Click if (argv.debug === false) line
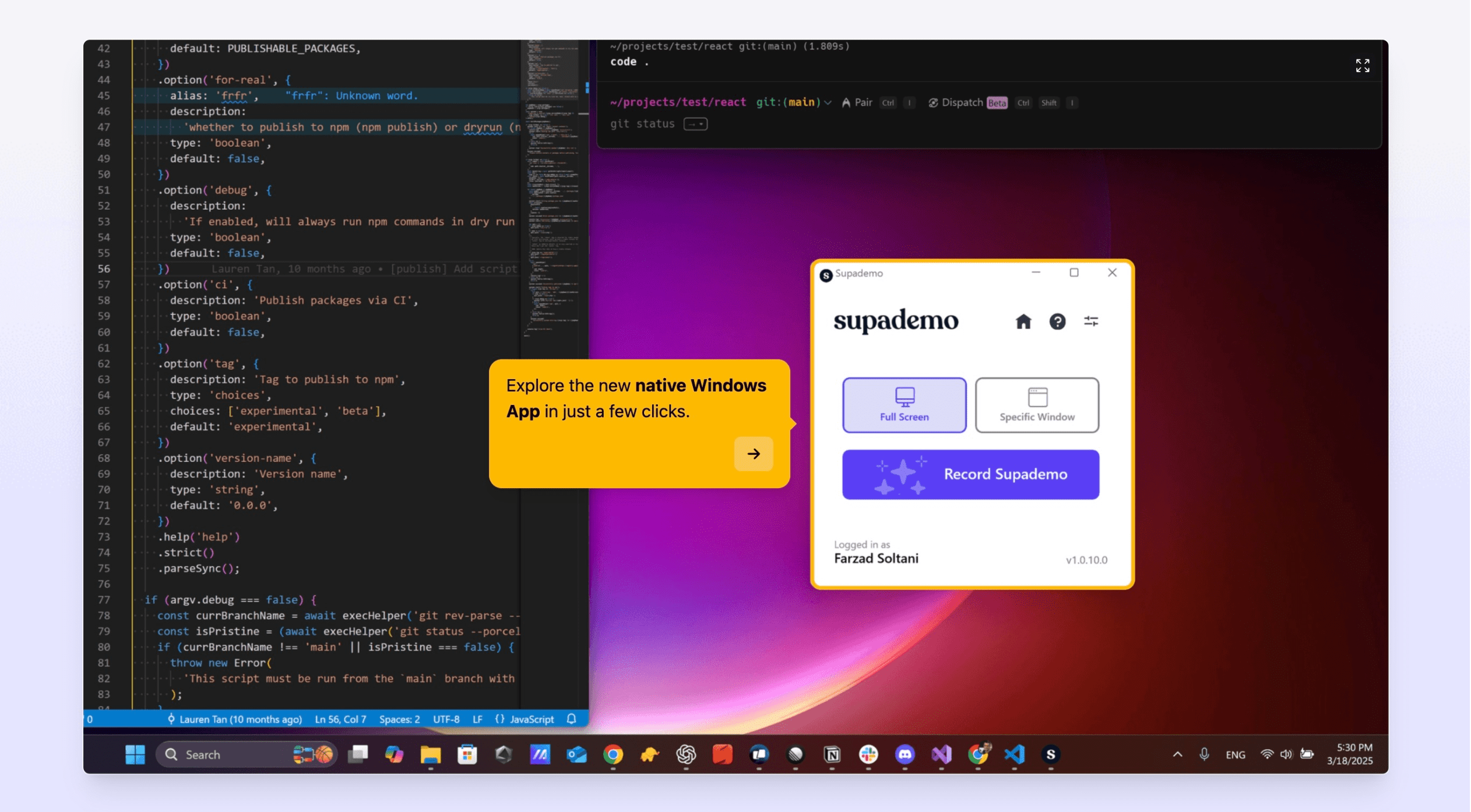Image resolution: width=1471 pixels, height=812 pixels. tap(231, 599)
